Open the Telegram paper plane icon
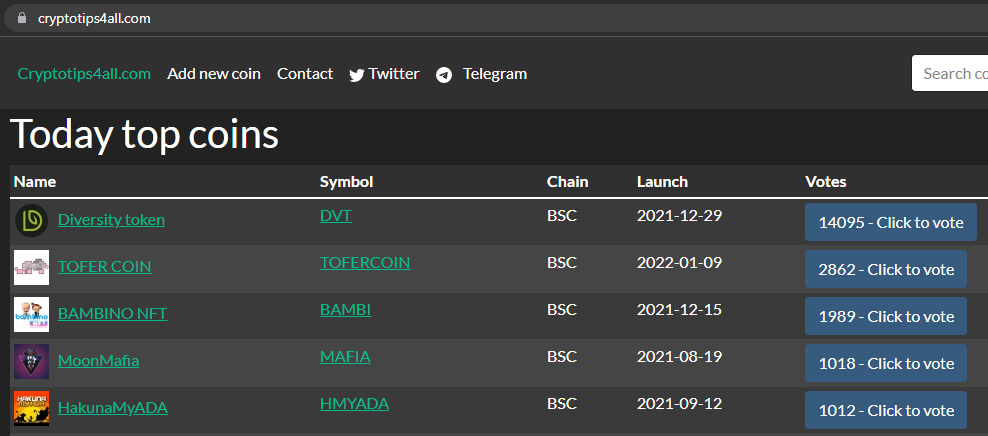 [x=444, y=76]
